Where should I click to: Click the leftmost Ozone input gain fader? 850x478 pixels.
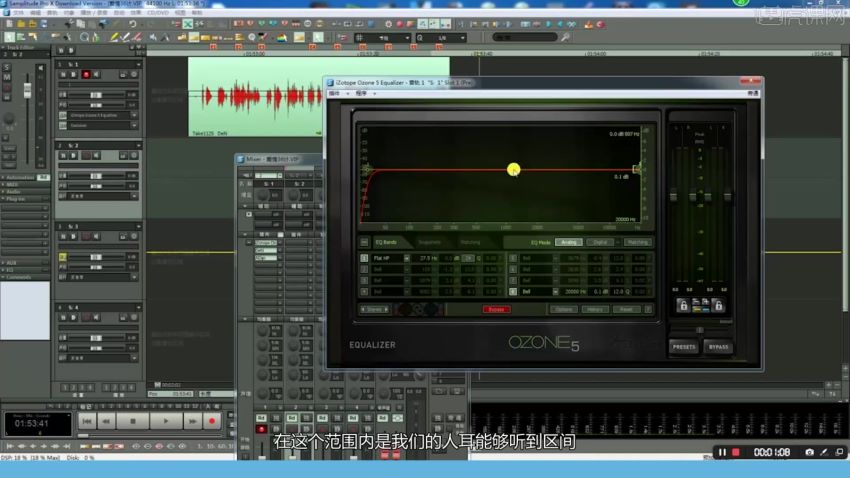click(674, 195)
